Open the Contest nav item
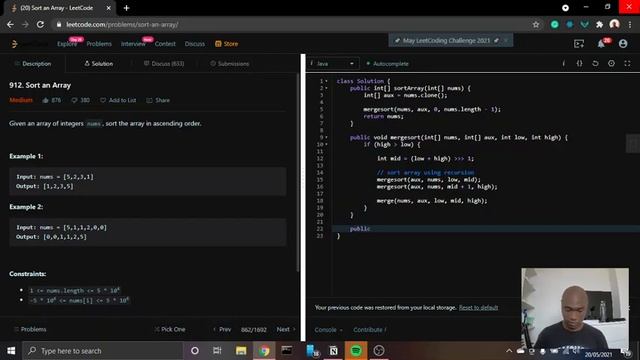Screen dimensions: 640x360 point(165,44)
